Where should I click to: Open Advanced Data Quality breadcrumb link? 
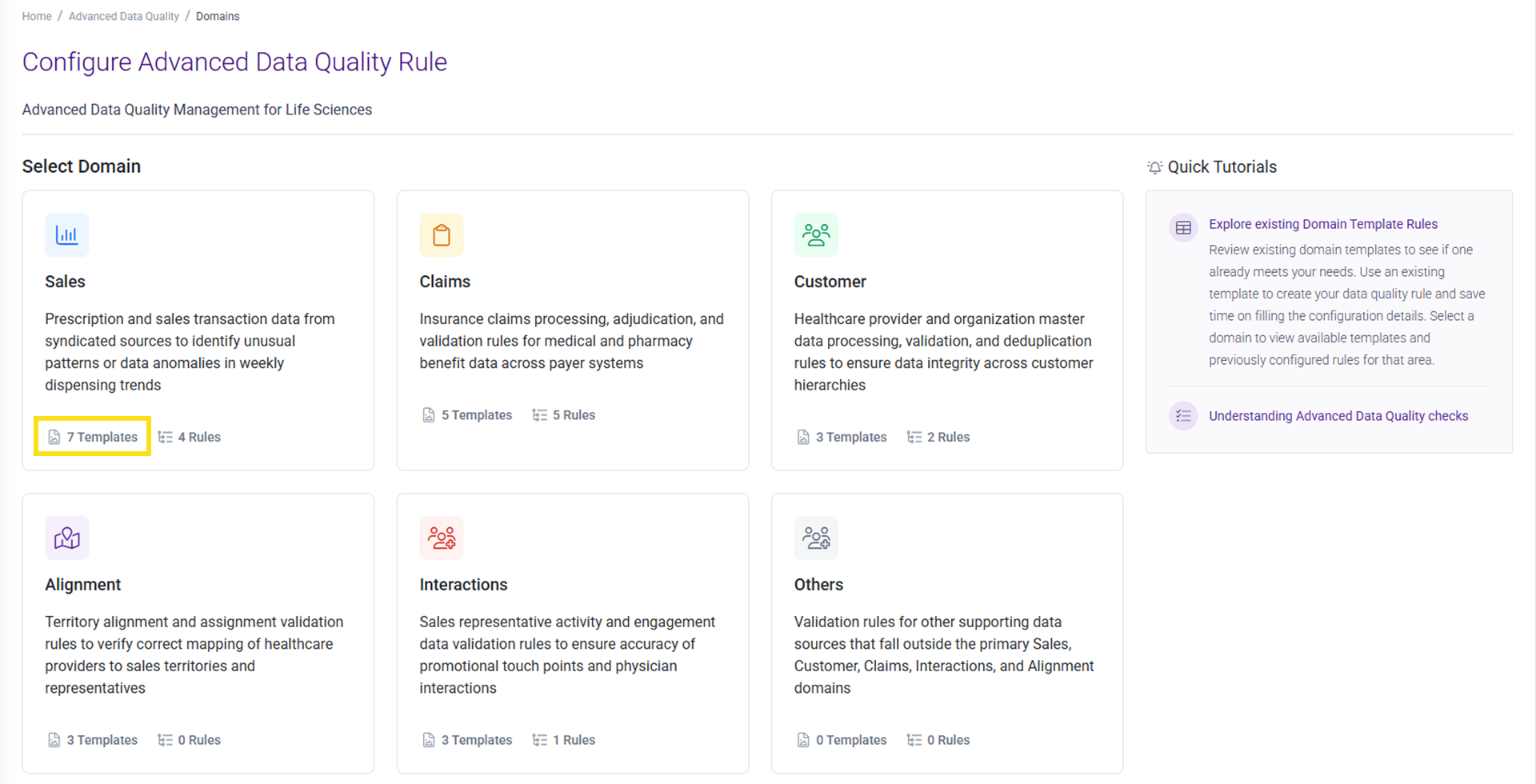[124, 16]
